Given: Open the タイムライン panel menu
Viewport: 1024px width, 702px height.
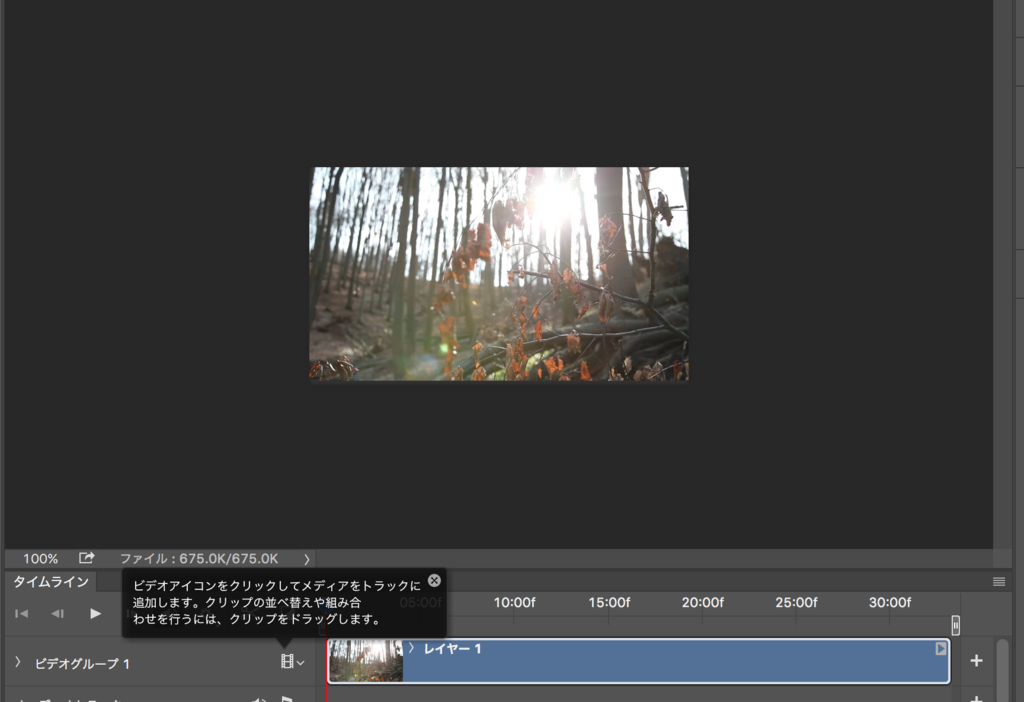Looking at the screenshot, I should coord(999,582).
